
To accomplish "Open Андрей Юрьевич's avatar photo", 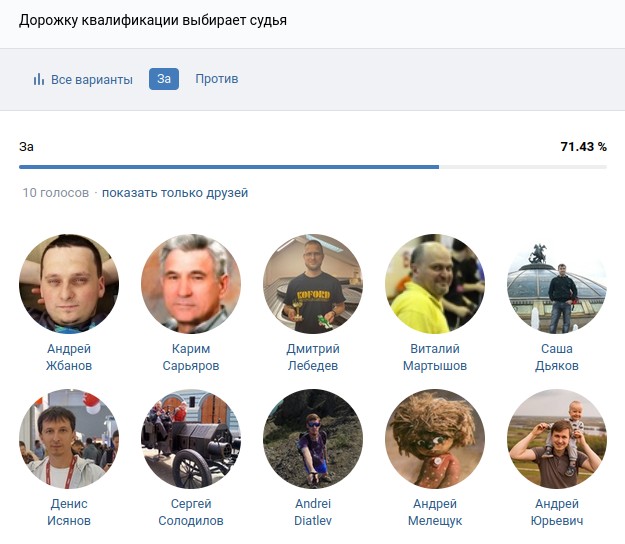I will [557, 439].
